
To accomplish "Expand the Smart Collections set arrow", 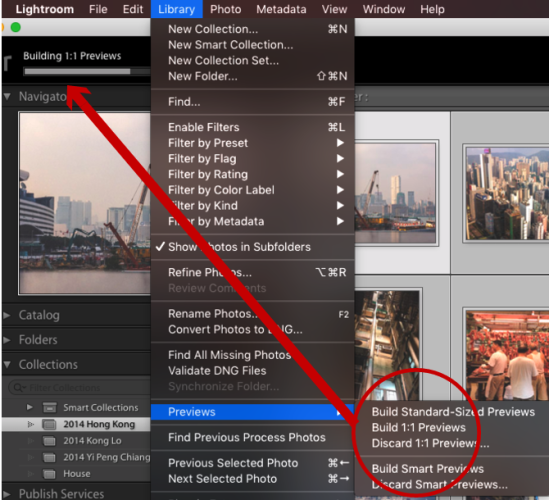I will point(30,408).
